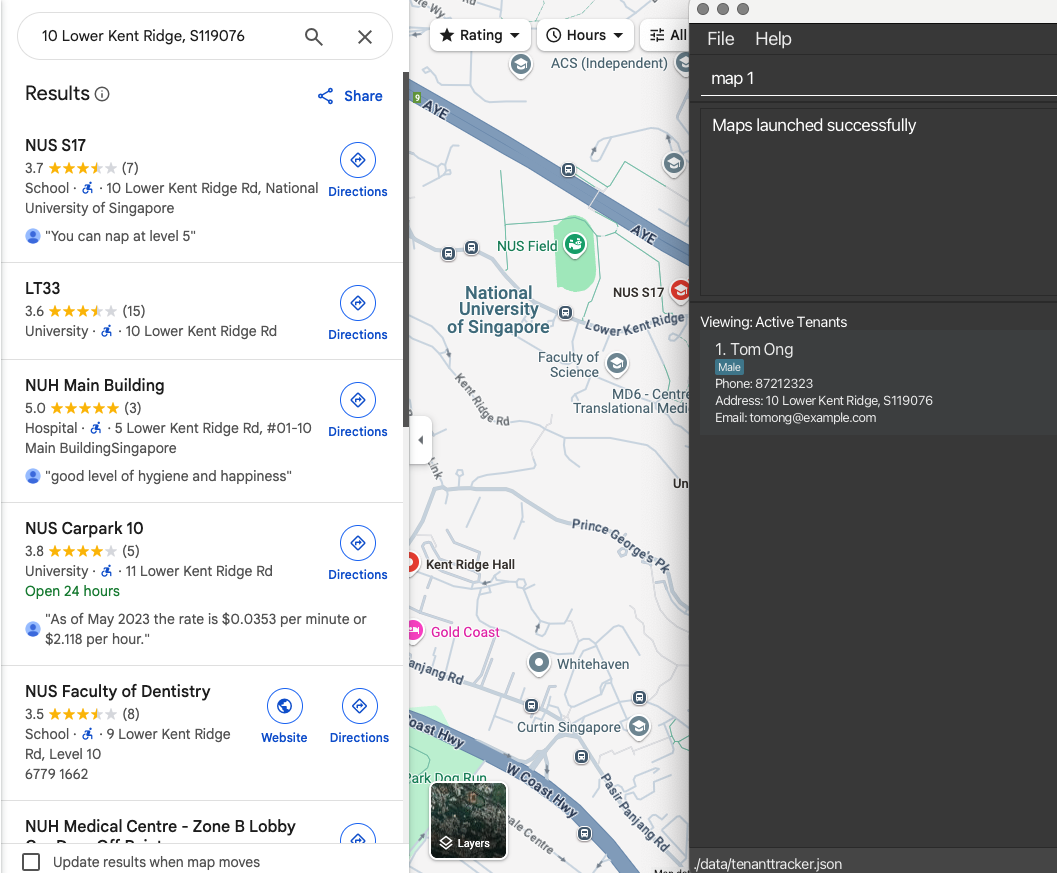Click the NUS Field map marker
Viewport: 1057px width, 873px height.
(x=575, y=244)
